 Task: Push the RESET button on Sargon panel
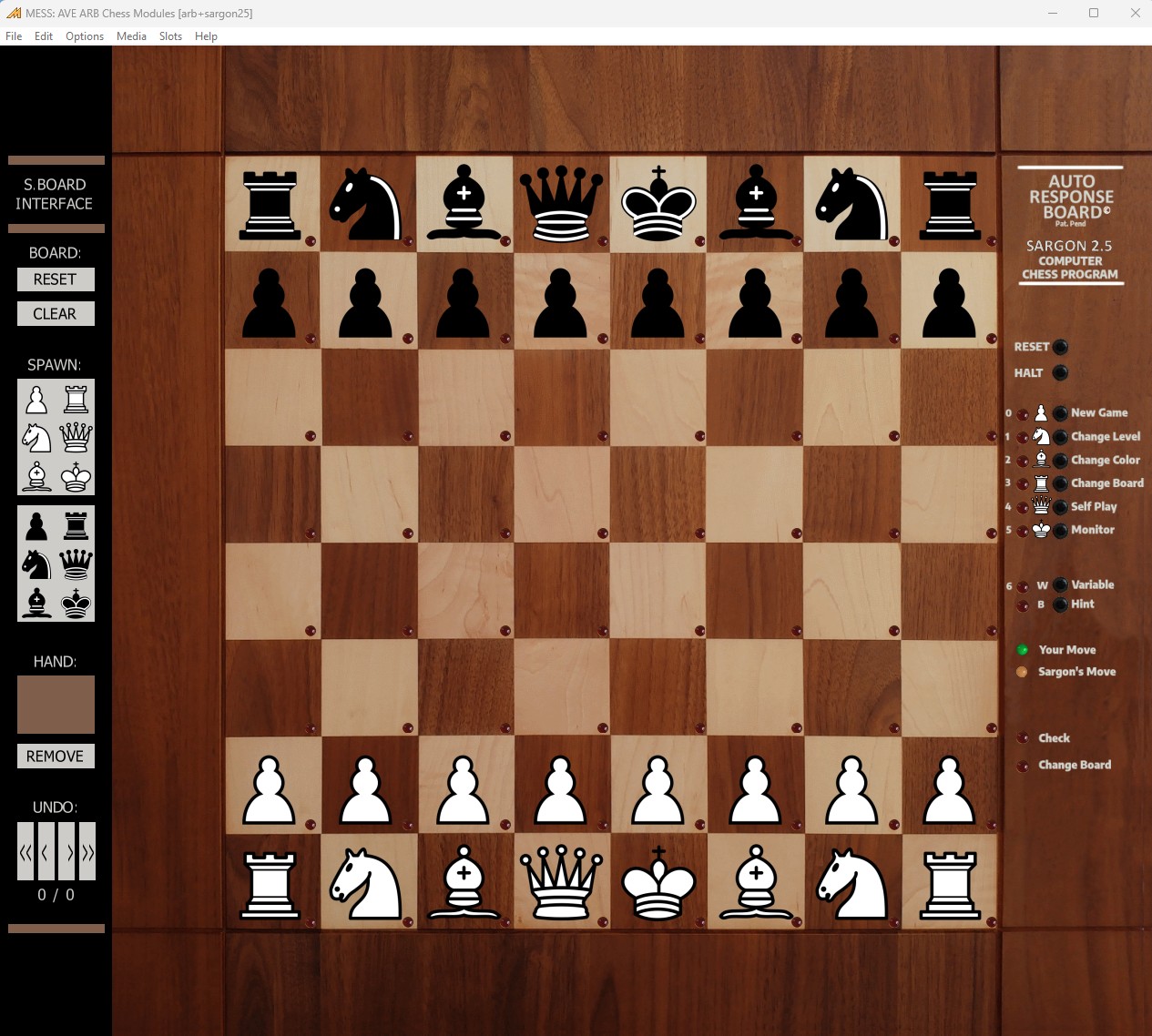pyautogui.click(x=1060, y=347)
